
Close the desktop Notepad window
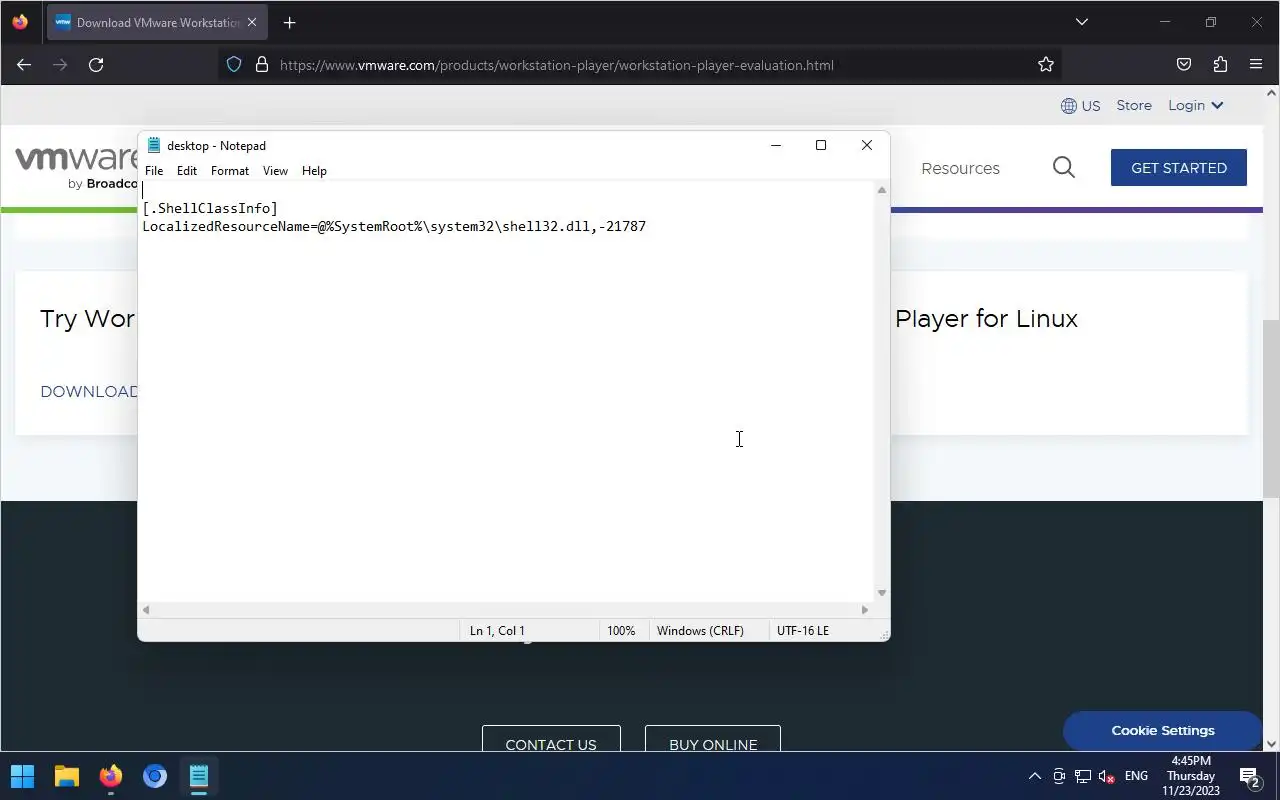tap(867, 146)
